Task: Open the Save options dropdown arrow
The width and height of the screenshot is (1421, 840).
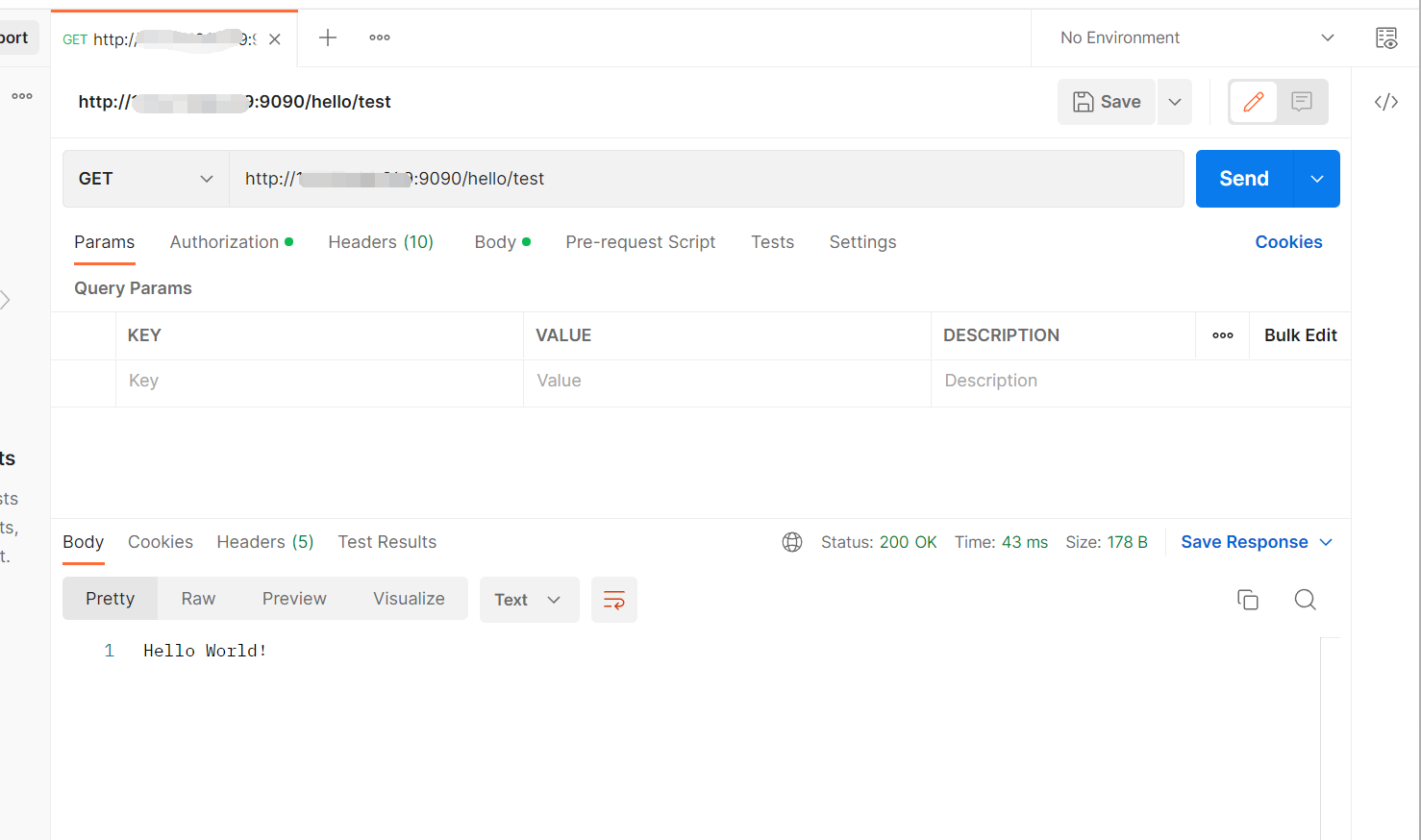Action: tap(1175, 102)
